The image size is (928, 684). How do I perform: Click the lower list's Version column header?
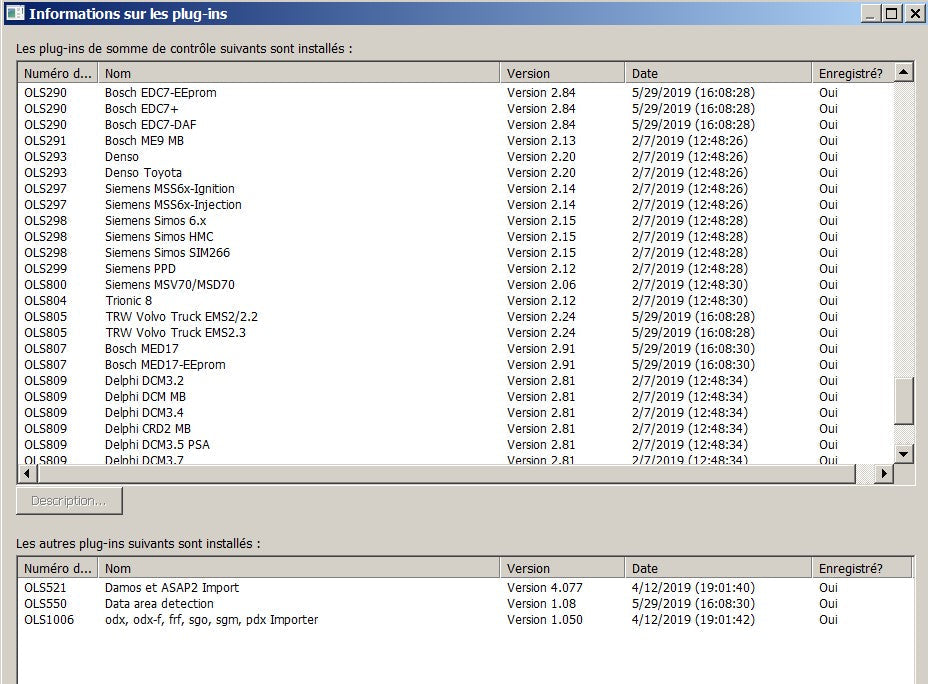[562, 568]
